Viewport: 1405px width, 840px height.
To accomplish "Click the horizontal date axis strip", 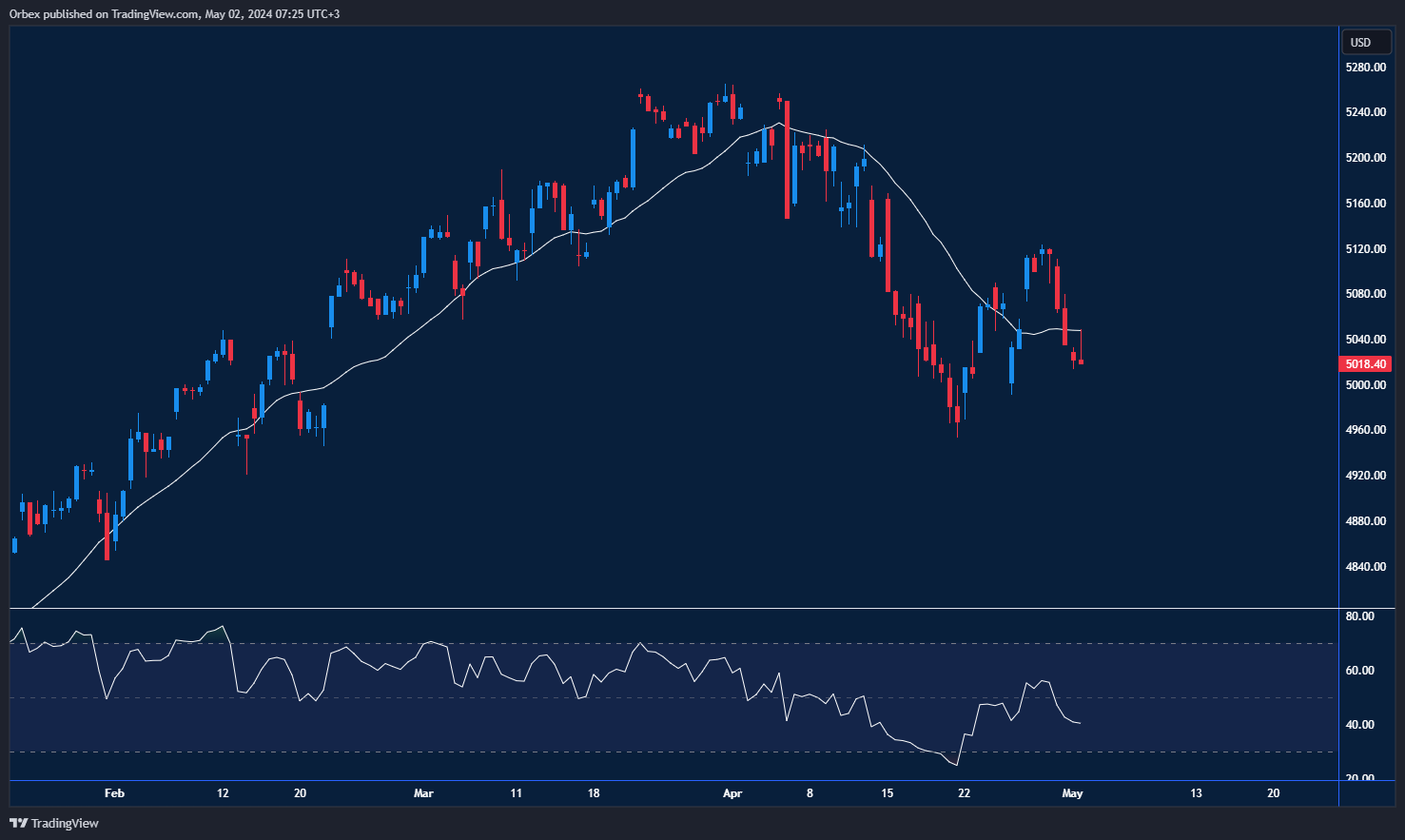I will click(666, 792).
